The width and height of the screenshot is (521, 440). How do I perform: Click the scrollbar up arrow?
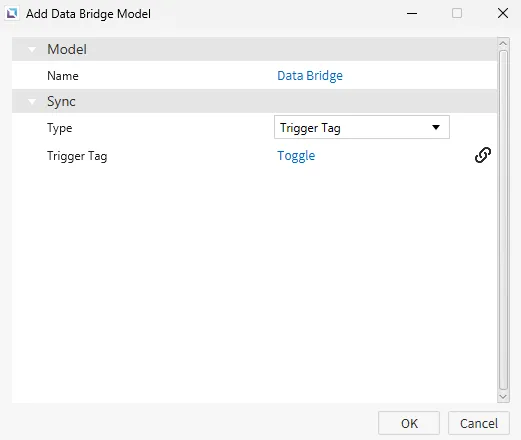pyautogui.click(x=503, y=43)
